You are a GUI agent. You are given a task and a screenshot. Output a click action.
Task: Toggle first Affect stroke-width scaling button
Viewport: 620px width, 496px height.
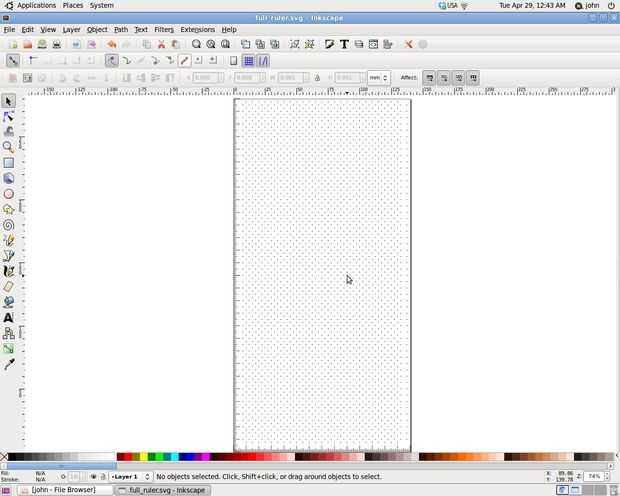click(x=429, y=78)
